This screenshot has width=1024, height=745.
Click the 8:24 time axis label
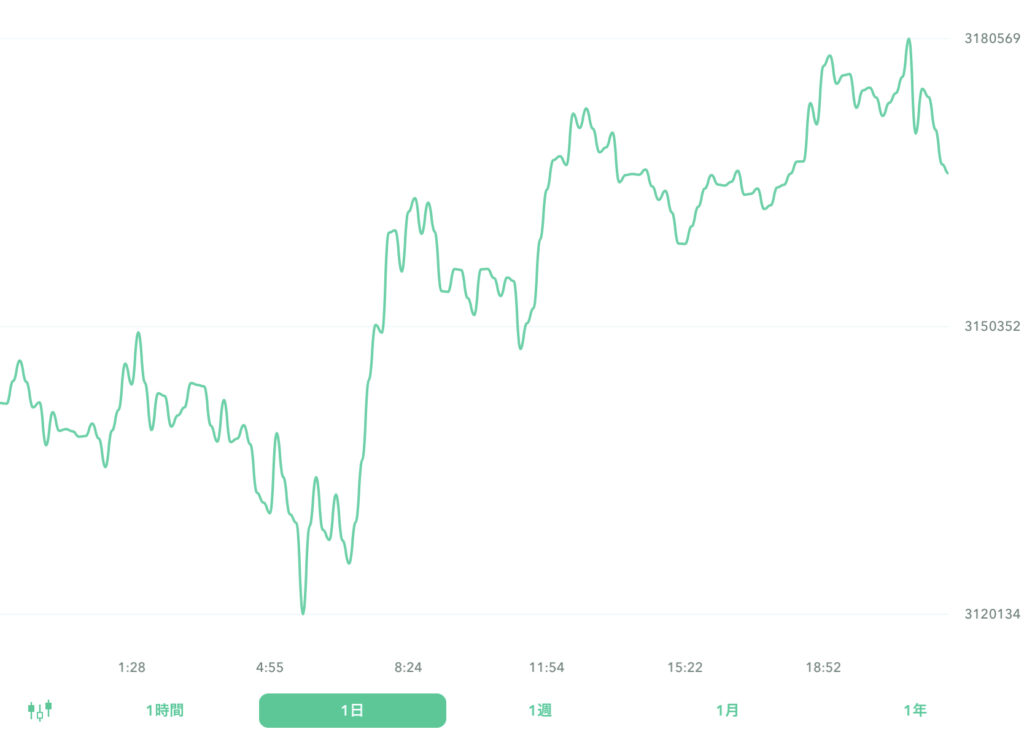408,668
